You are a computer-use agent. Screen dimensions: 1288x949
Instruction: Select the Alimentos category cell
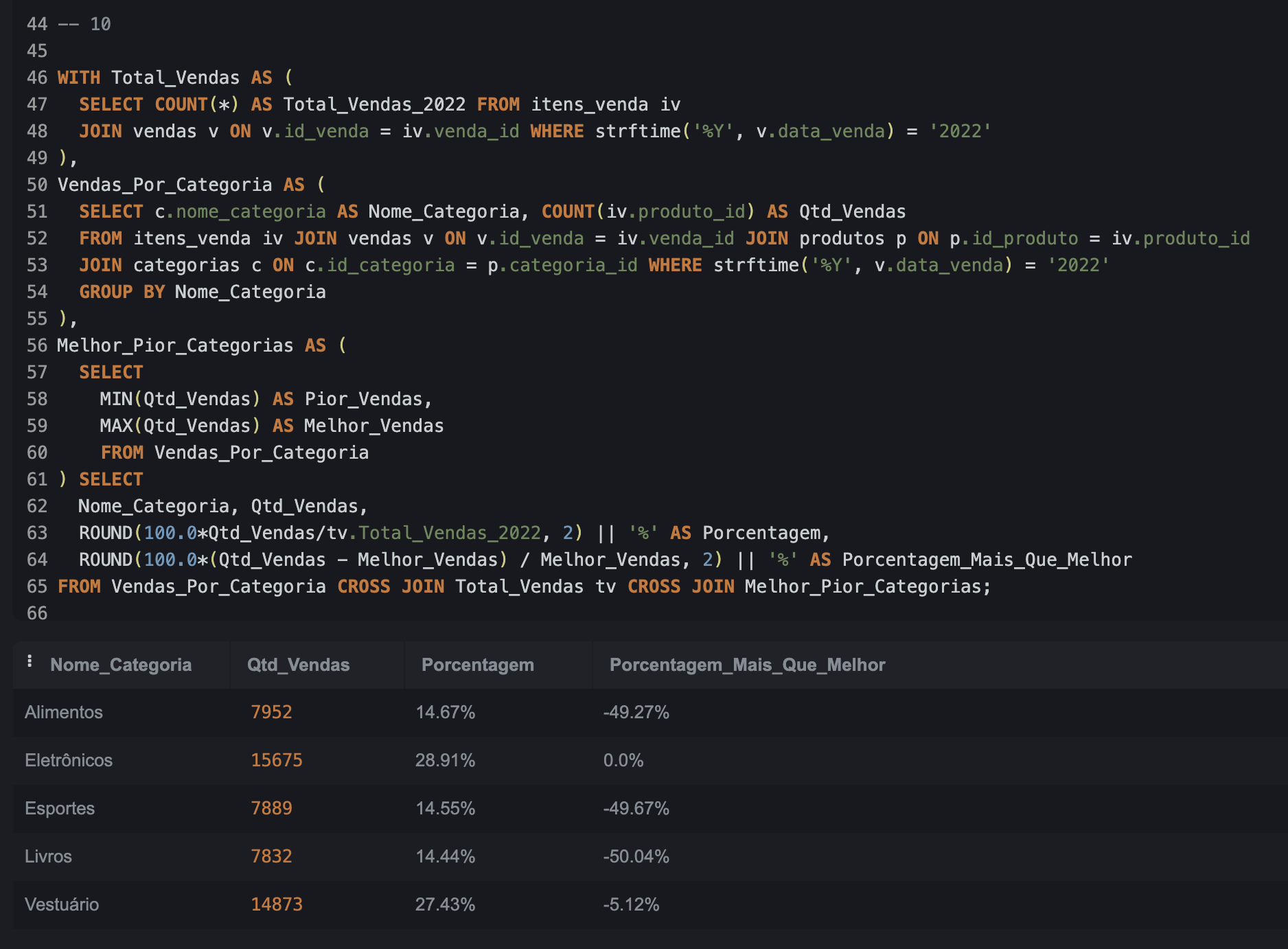[x=64, y=712]
